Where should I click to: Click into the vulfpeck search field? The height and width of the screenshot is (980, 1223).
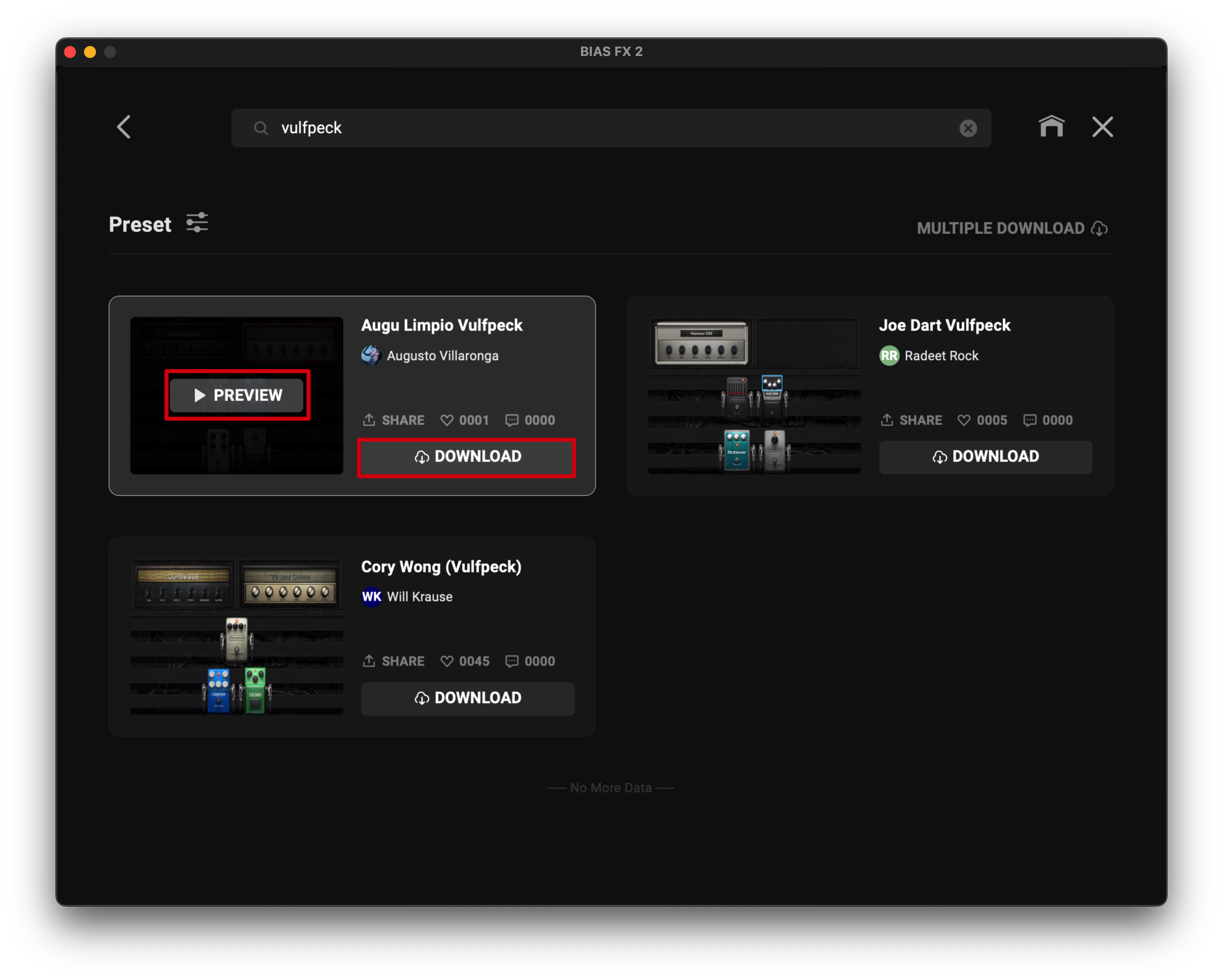click(x=595, y=128)
